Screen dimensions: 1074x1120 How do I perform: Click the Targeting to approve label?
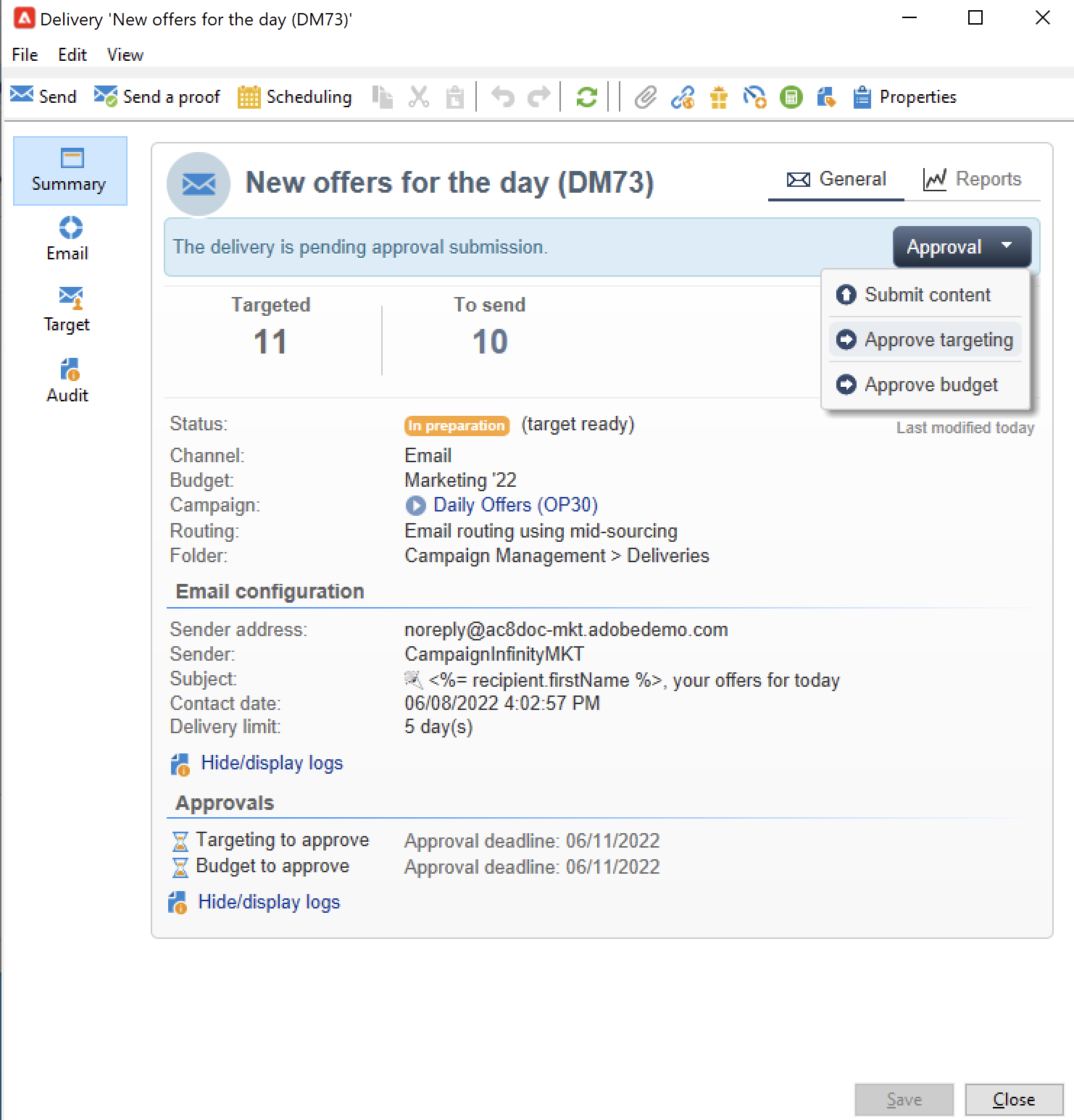tap(283, 840)
